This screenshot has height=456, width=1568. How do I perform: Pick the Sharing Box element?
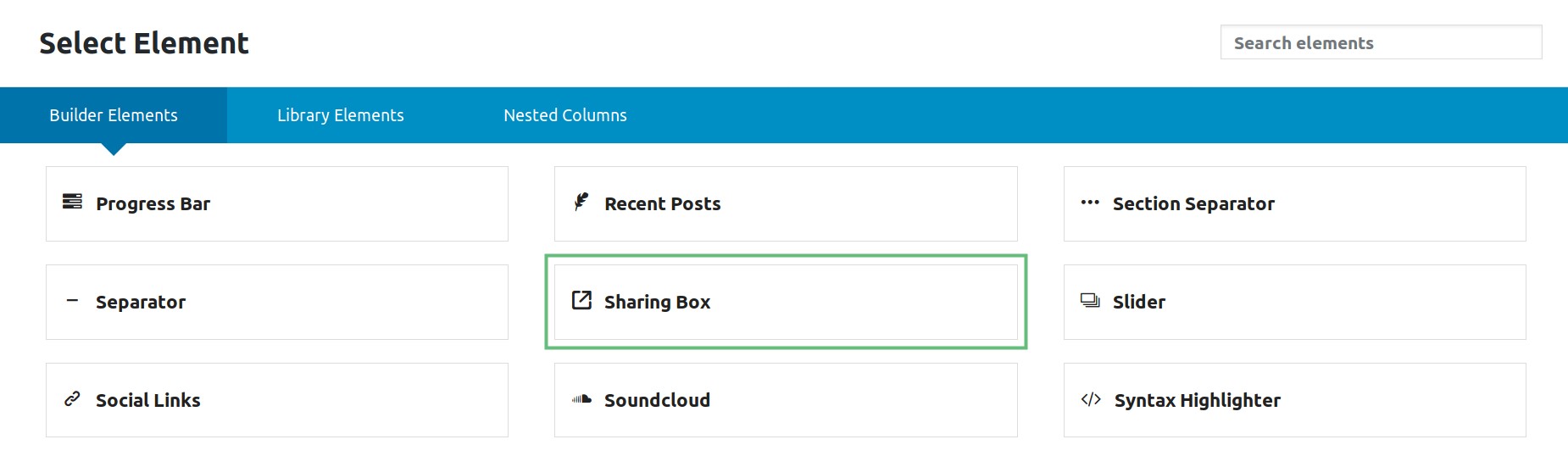(x=786, y=302)
